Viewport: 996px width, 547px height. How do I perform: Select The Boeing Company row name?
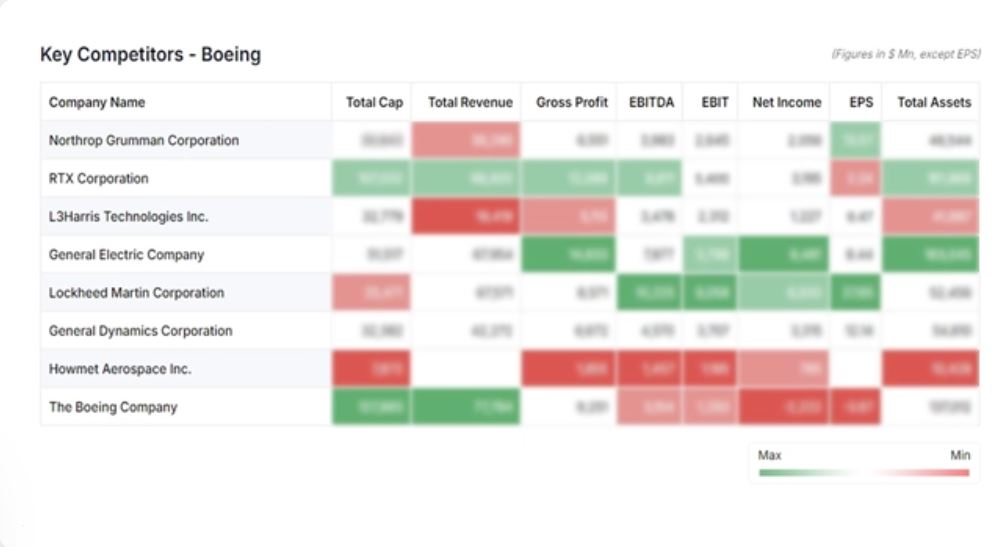[113, 407]
